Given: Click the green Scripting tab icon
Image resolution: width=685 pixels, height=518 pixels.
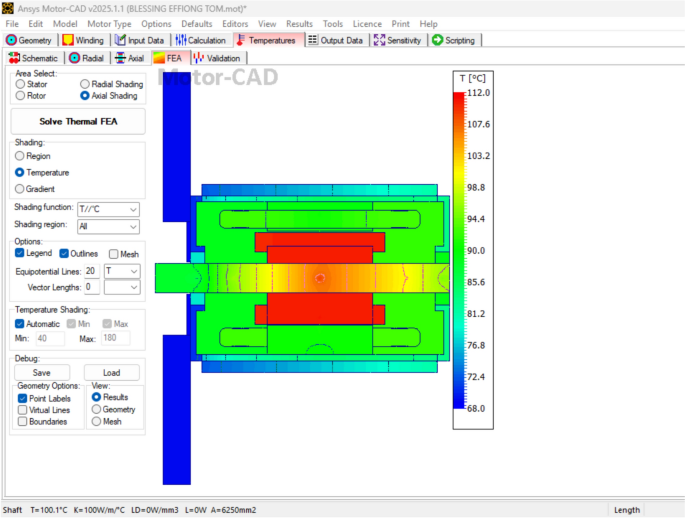Looking at the screenshot, I should pyautogui.click(x=438, y=40).
